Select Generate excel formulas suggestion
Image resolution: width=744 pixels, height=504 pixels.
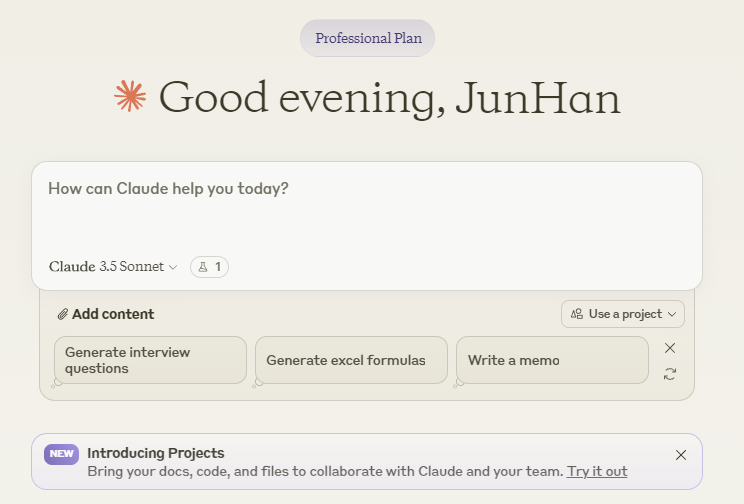pyautogui.click(x=351, y=360)
